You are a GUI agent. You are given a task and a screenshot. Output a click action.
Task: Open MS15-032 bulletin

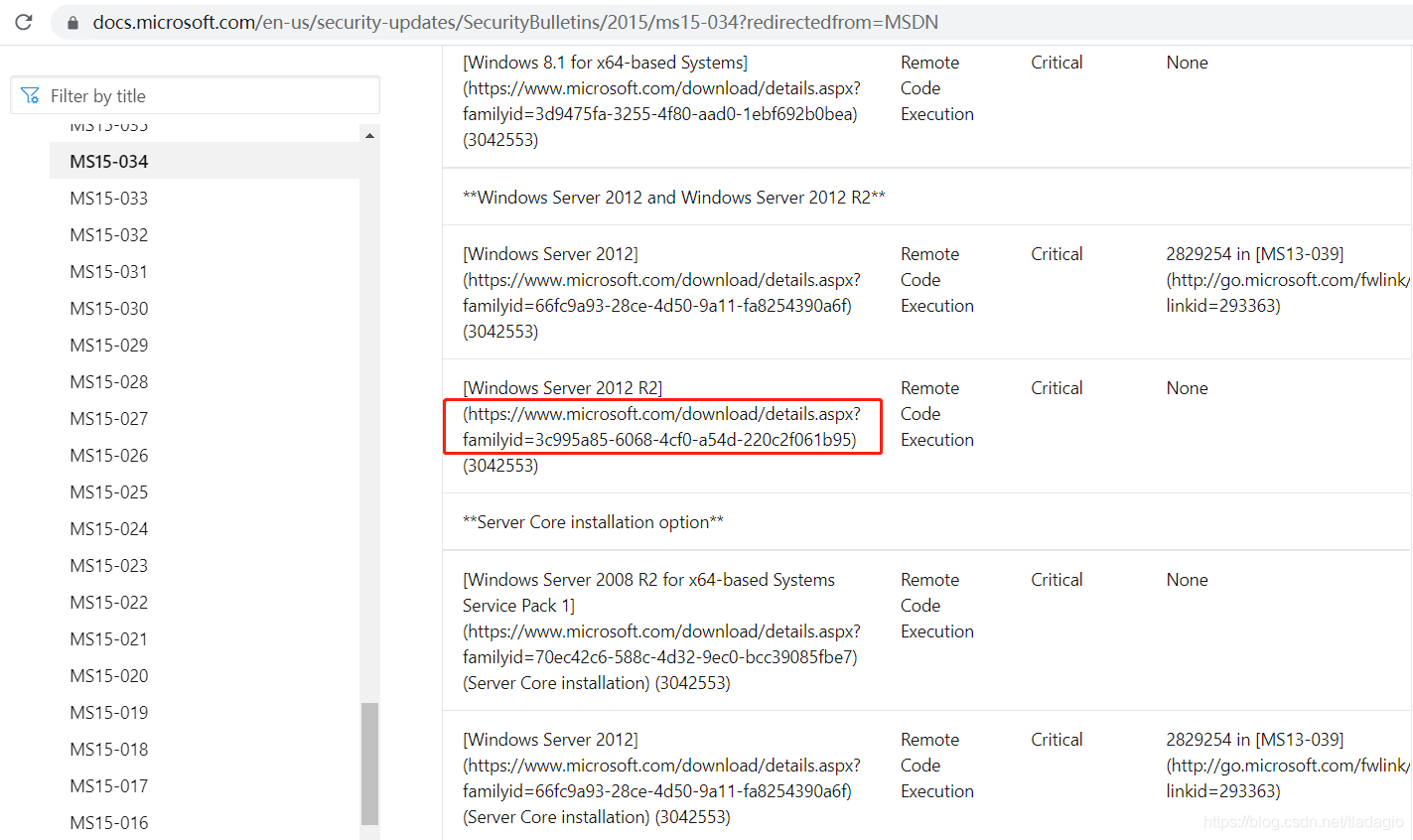[x=108, y=234]
